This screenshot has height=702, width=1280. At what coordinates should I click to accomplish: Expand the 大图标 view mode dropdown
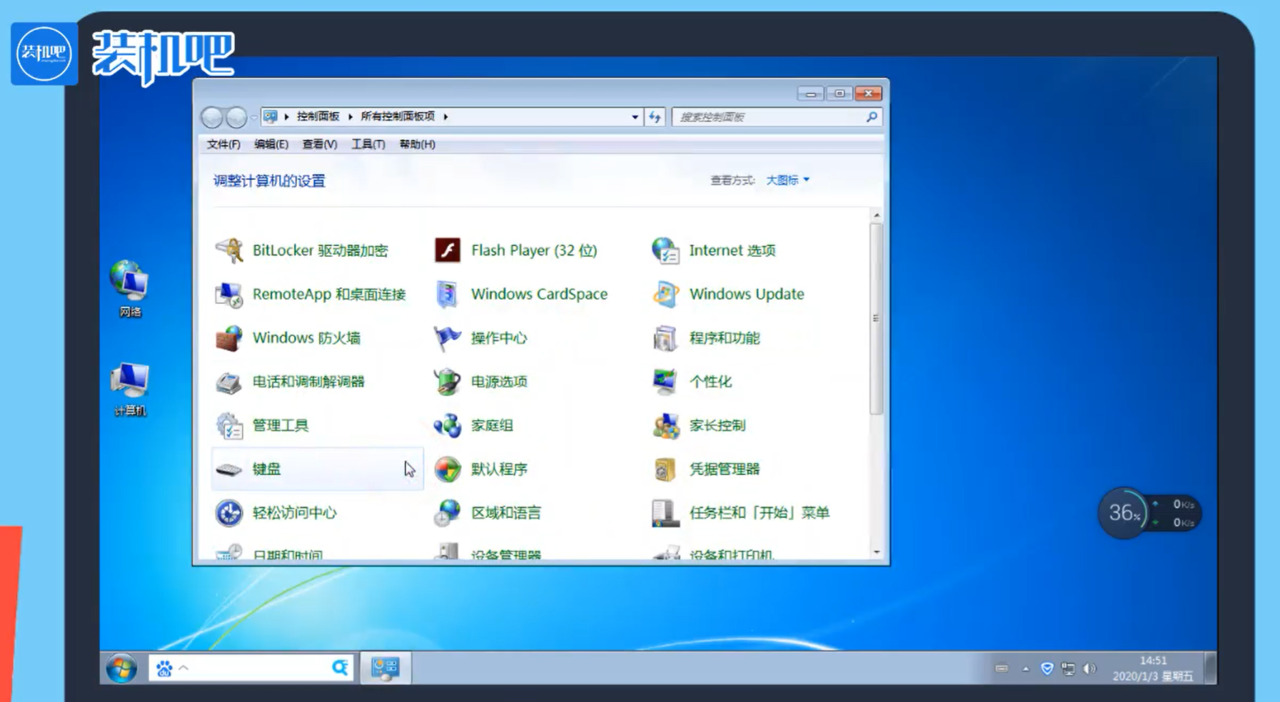(x=788, y=180)
